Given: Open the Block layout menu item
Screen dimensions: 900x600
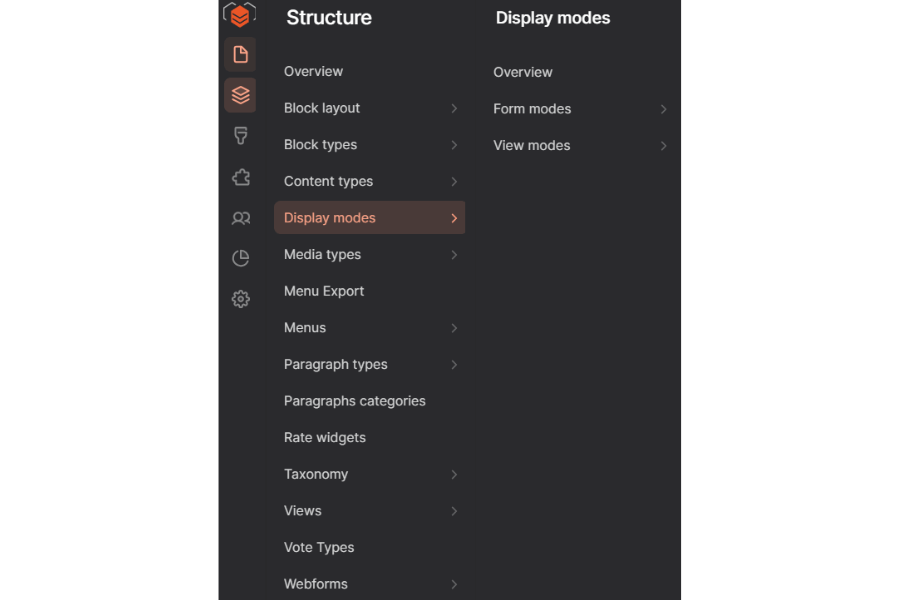Looking at the screenshot, I should [x=321, y=108].
